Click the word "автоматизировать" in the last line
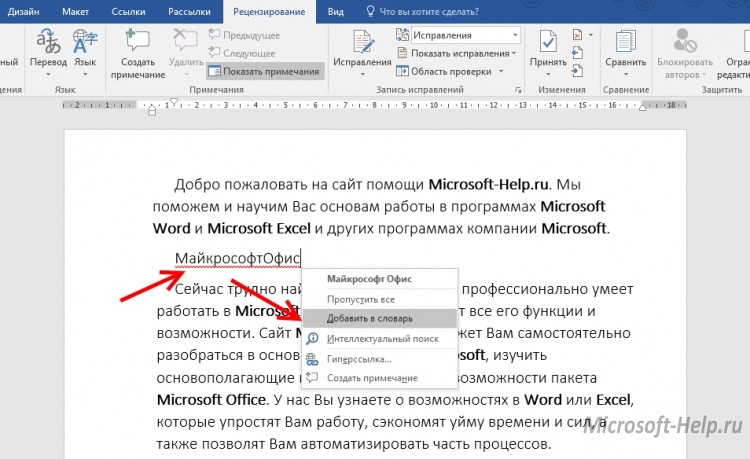 click(364, 444)
